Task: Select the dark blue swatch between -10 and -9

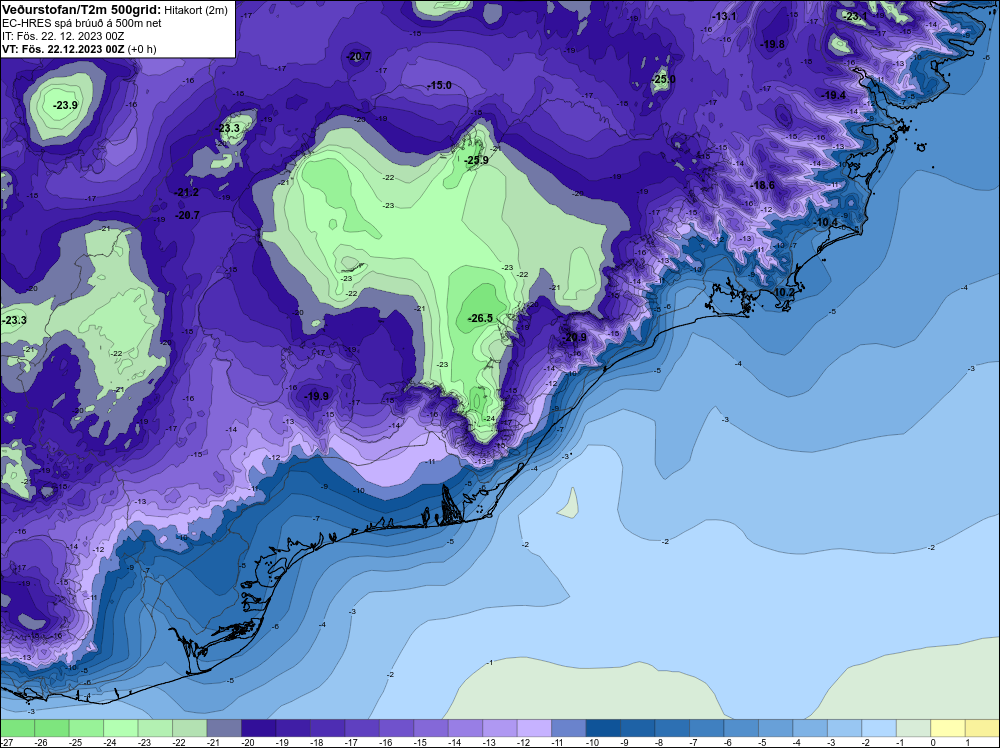Action: click(x=603, y=728)
